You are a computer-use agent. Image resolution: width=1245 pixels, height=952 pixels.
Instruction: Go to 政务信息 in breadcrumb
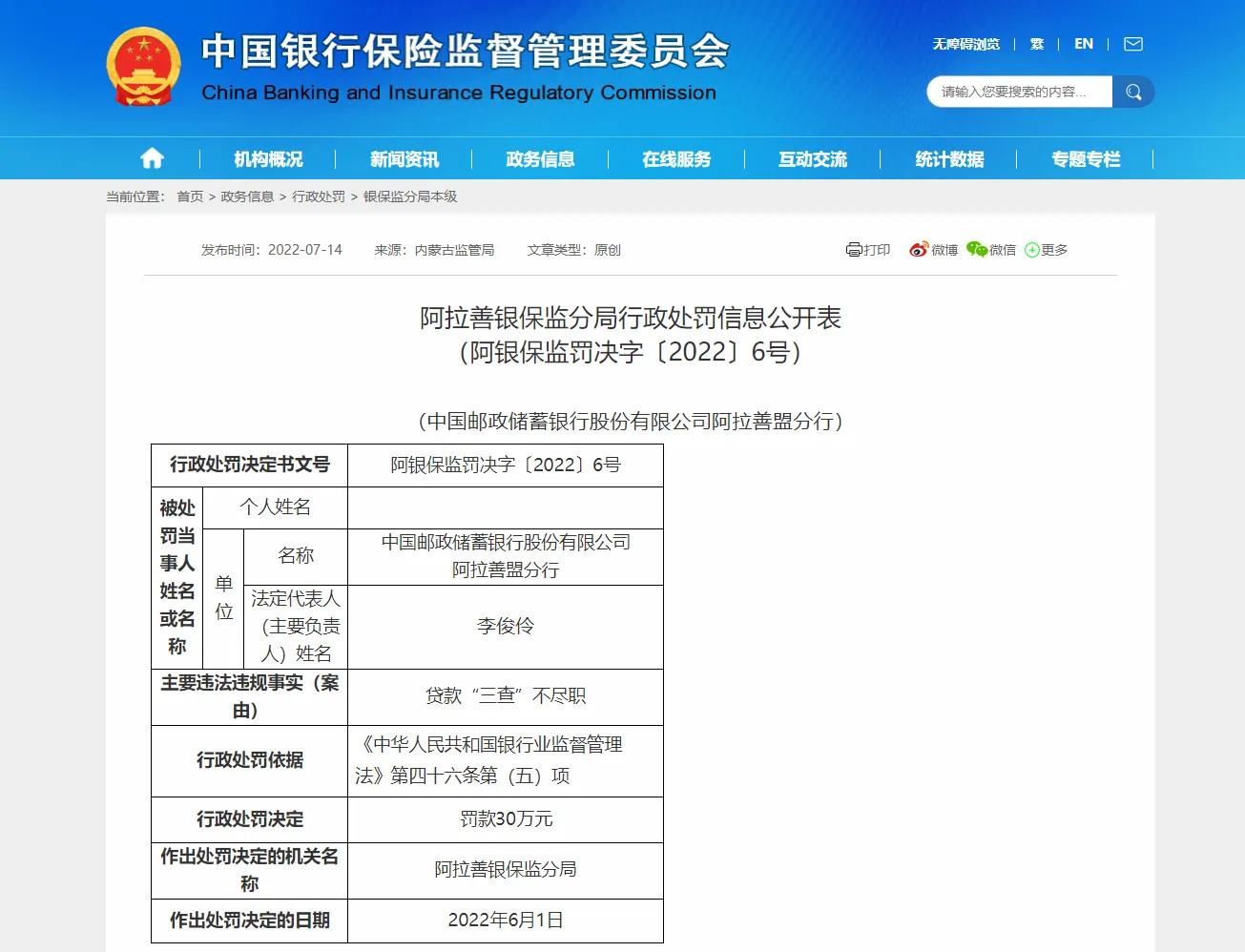[x=247, y=197]
